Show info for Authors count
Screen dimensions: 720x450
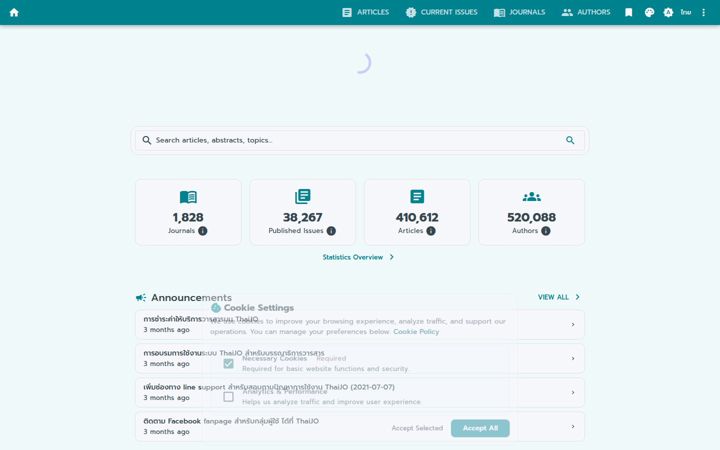[546, 231]
